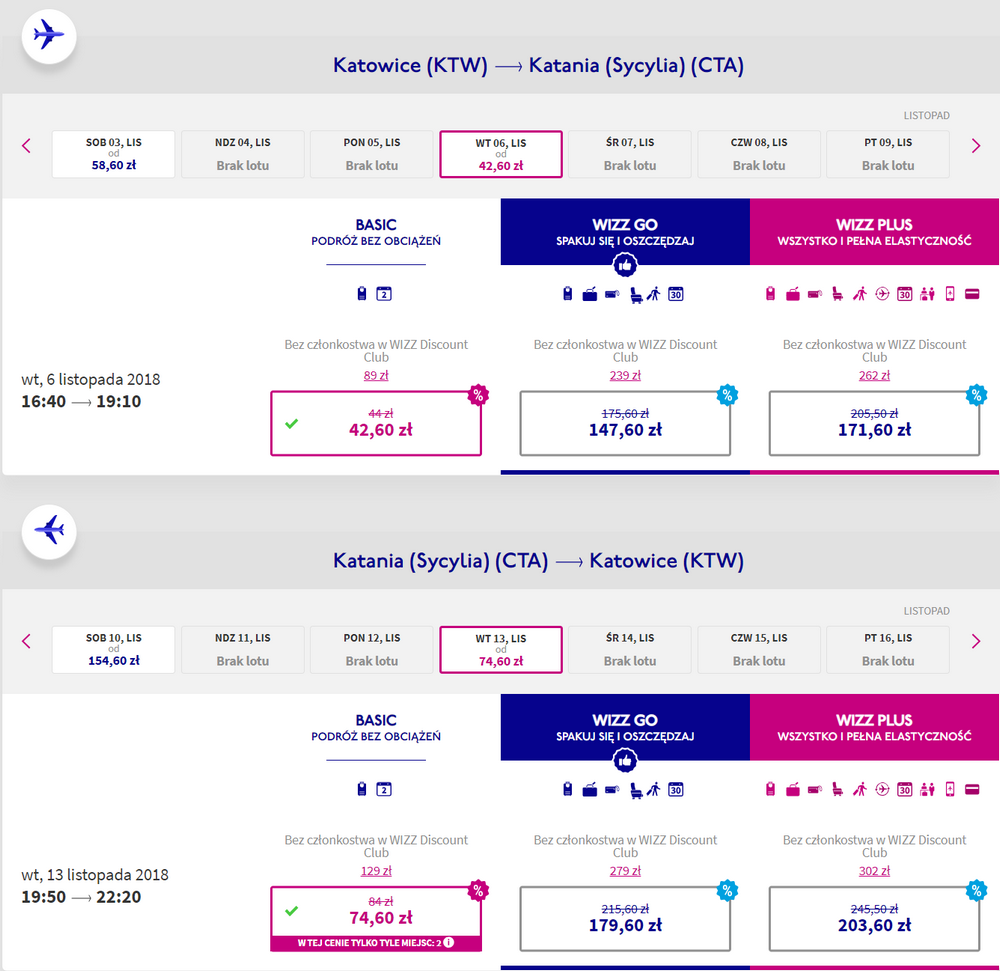Viewport: 1000px width, 971px height.
Task: Click percent badge on 42,60 zł fare
Action: click(478, 395)
